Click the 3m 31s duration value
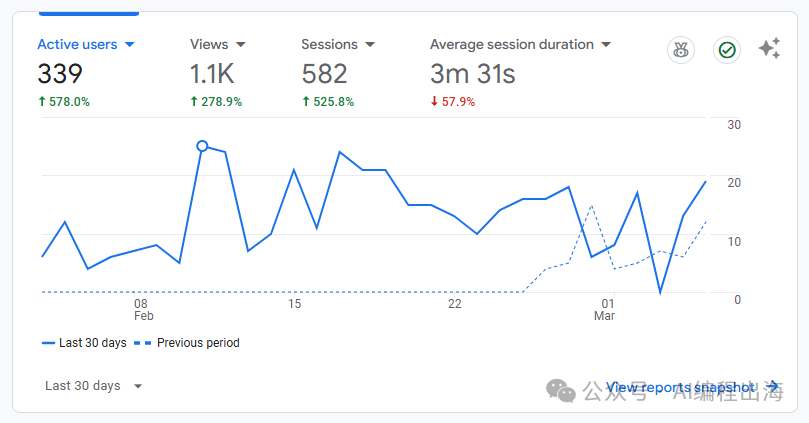Screen dimensions: 809x423 [x=472, y=74]
